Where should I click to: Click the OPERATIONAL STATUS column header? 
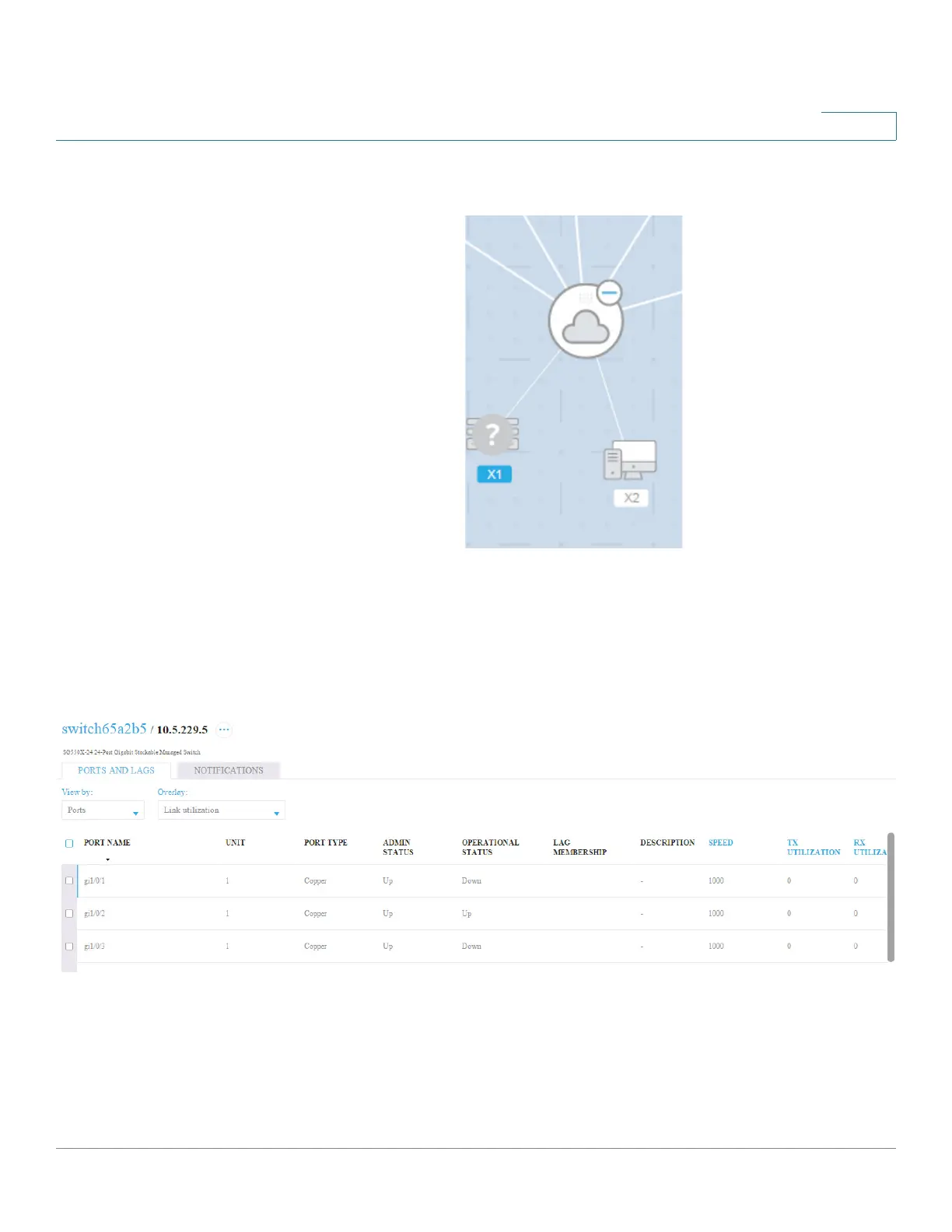coord(490,848)
